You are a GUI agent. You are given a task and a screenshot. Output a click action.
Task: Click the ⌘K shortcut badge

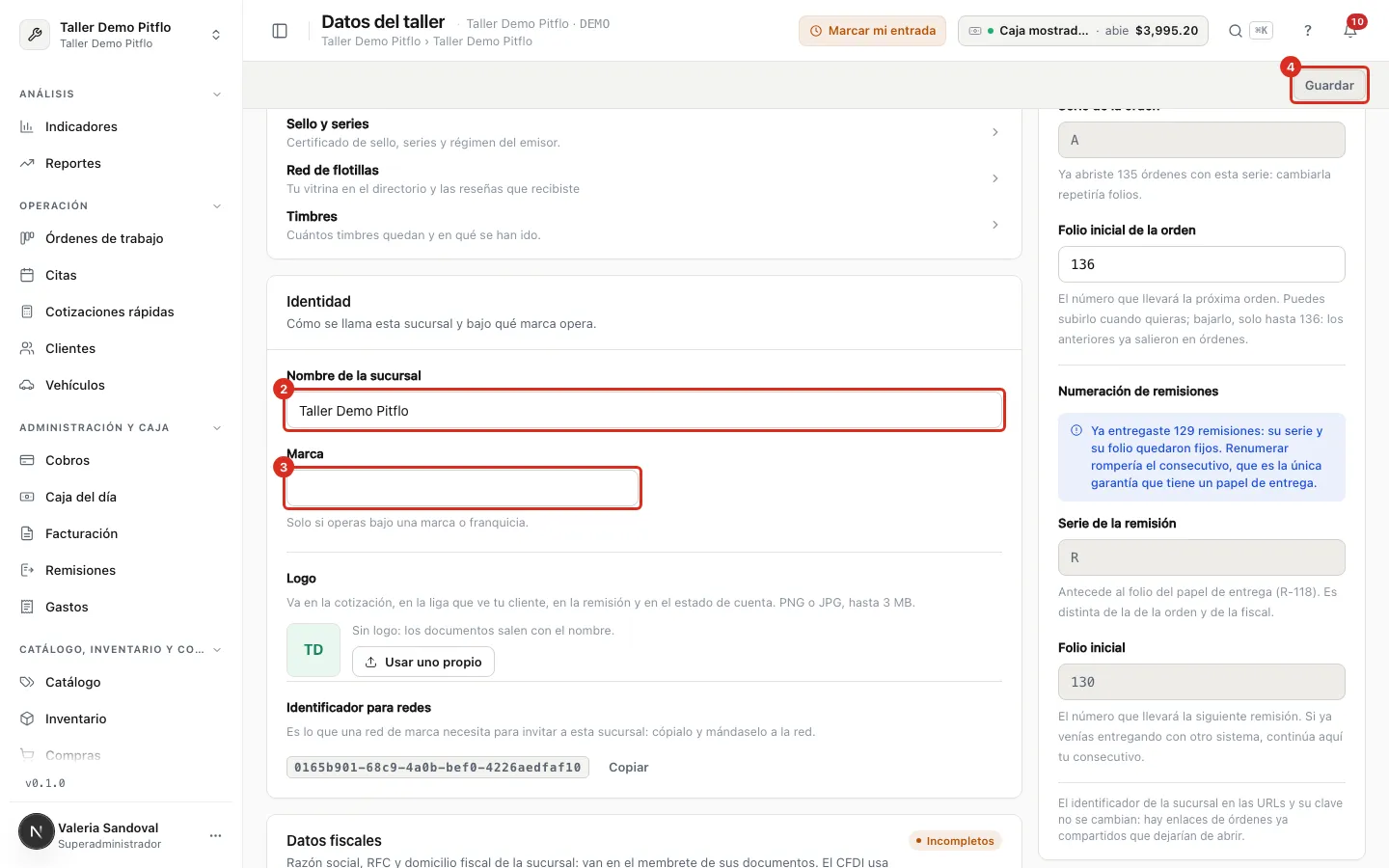click(x=1261, y=31)
